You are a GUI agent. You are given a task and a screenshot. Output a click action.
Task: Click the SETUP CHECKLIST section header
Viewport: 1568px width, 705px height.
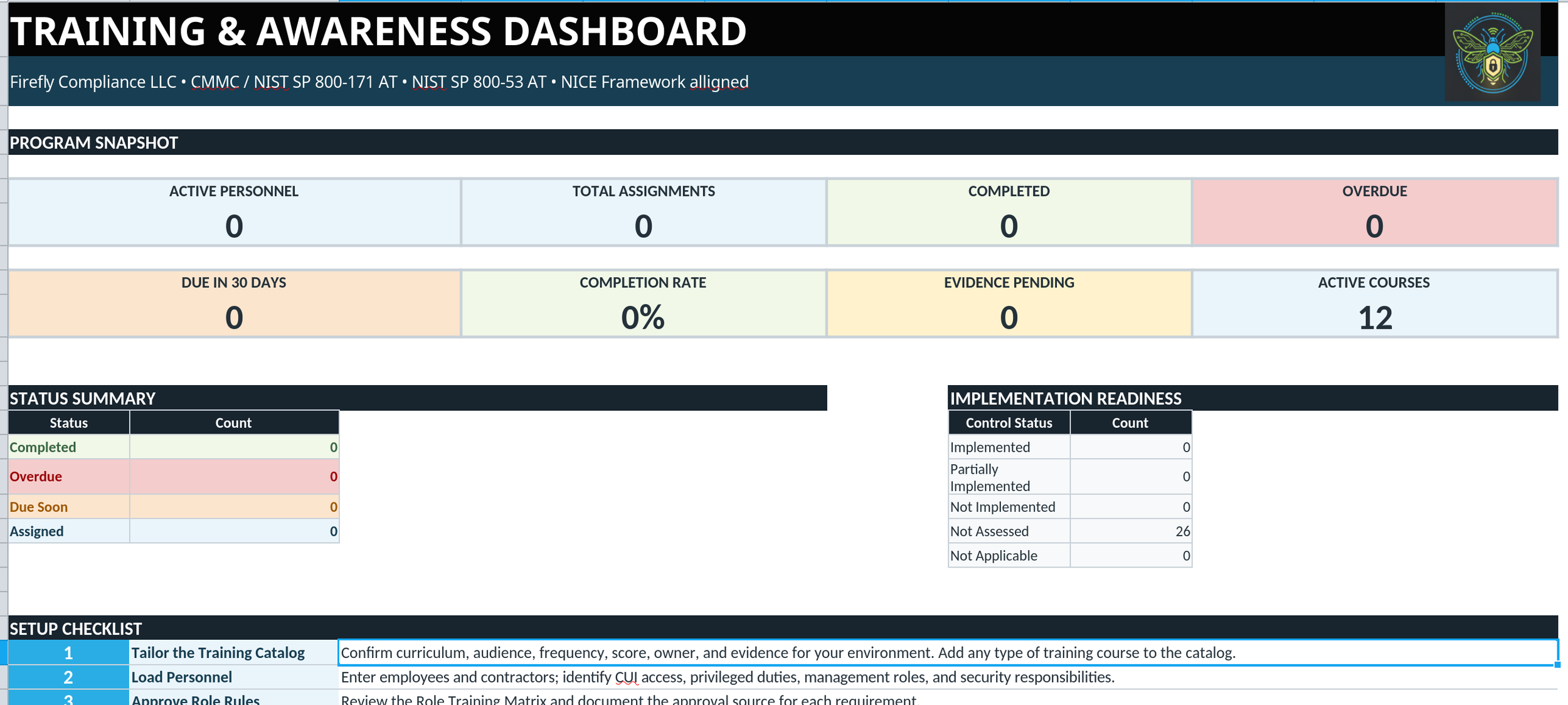coord(783,628)
